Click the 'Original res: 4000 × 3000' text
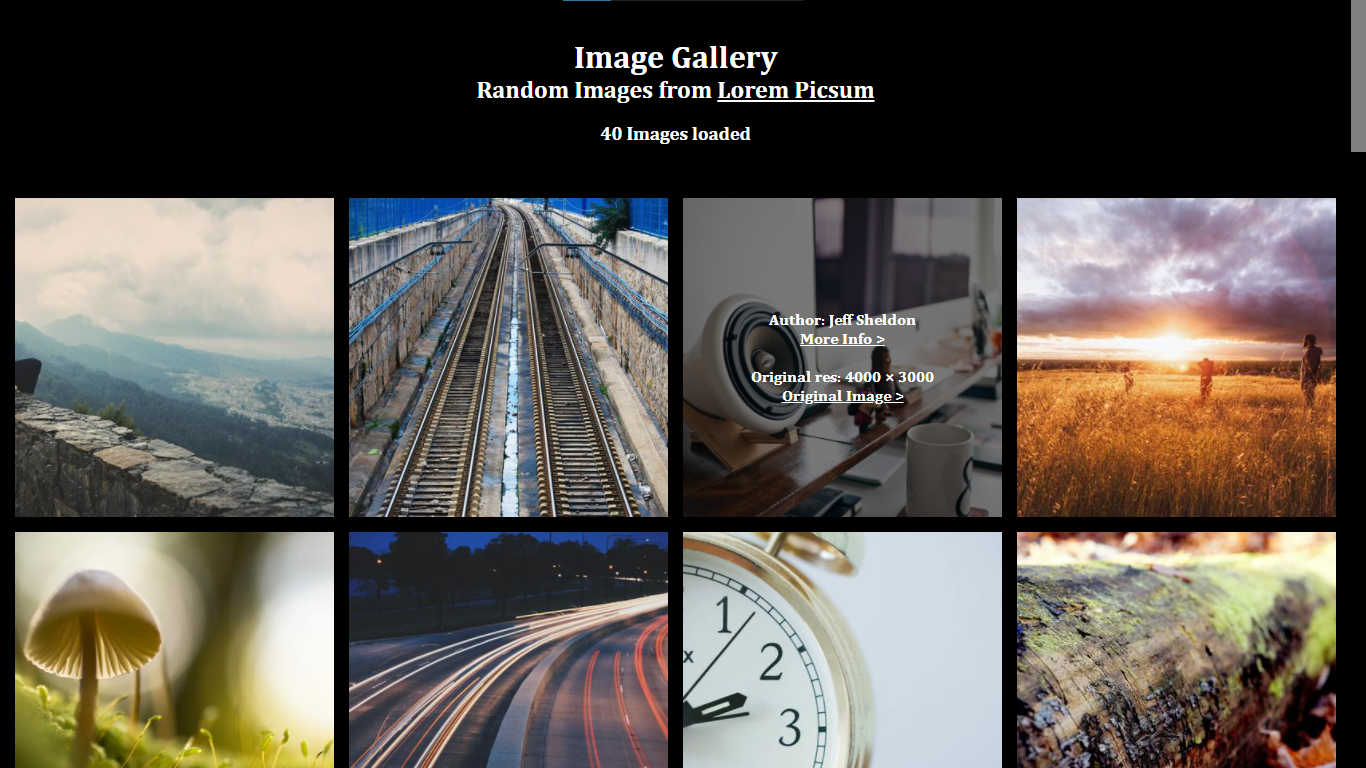Image resolution: width=1366 pixels, height=768 pixels. (842, 377)
